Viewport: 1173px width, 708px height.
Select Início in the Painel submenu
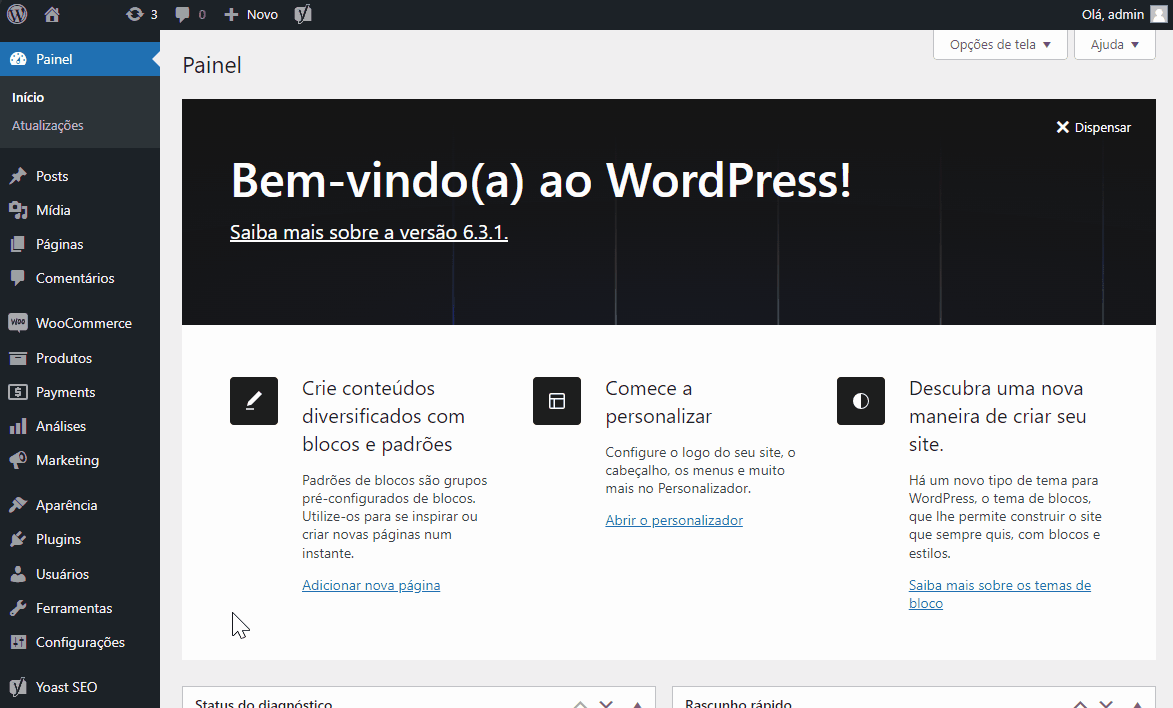coord(28,97)
